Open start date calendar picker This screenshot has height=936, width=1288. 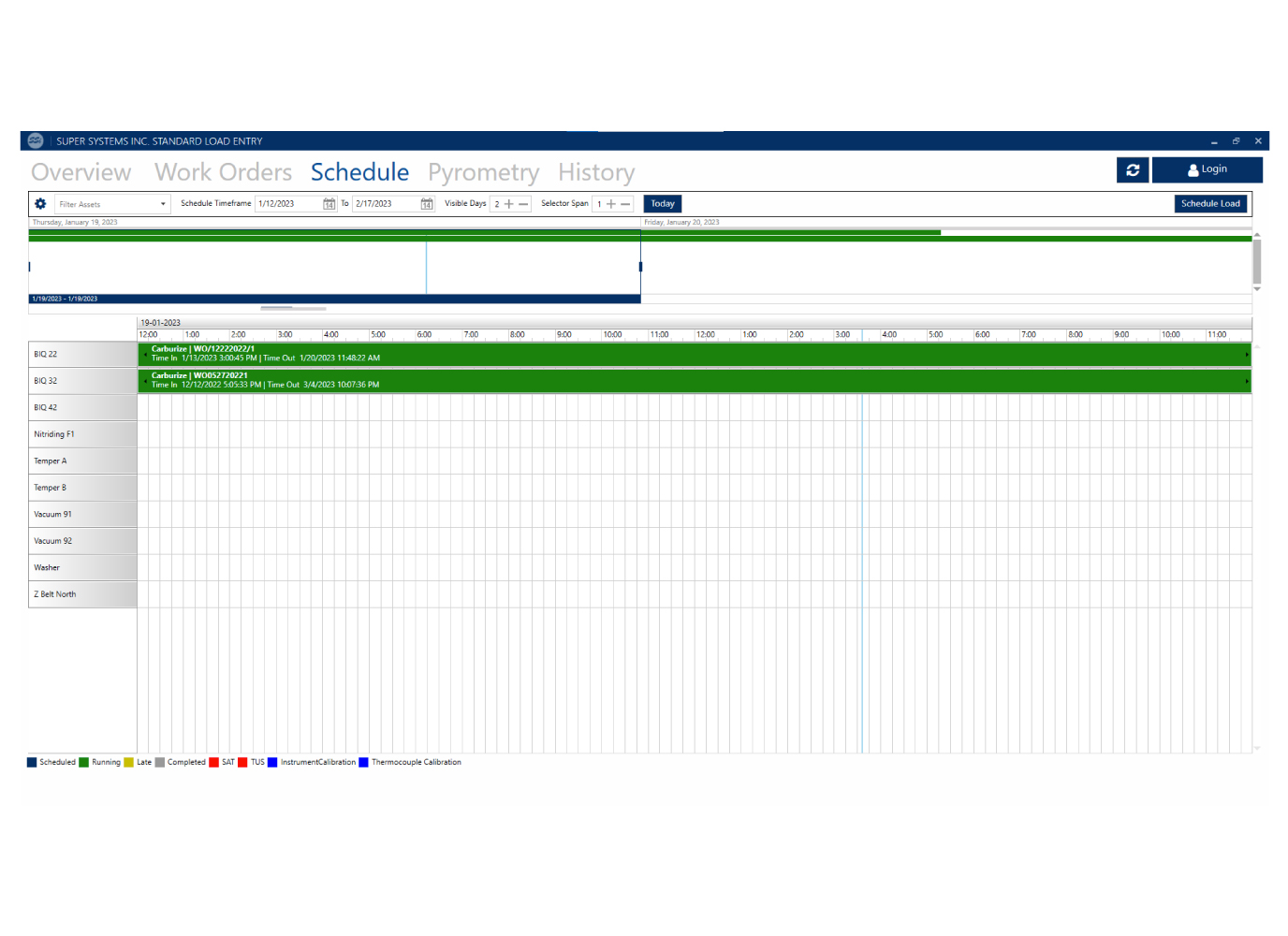(329, 204)
